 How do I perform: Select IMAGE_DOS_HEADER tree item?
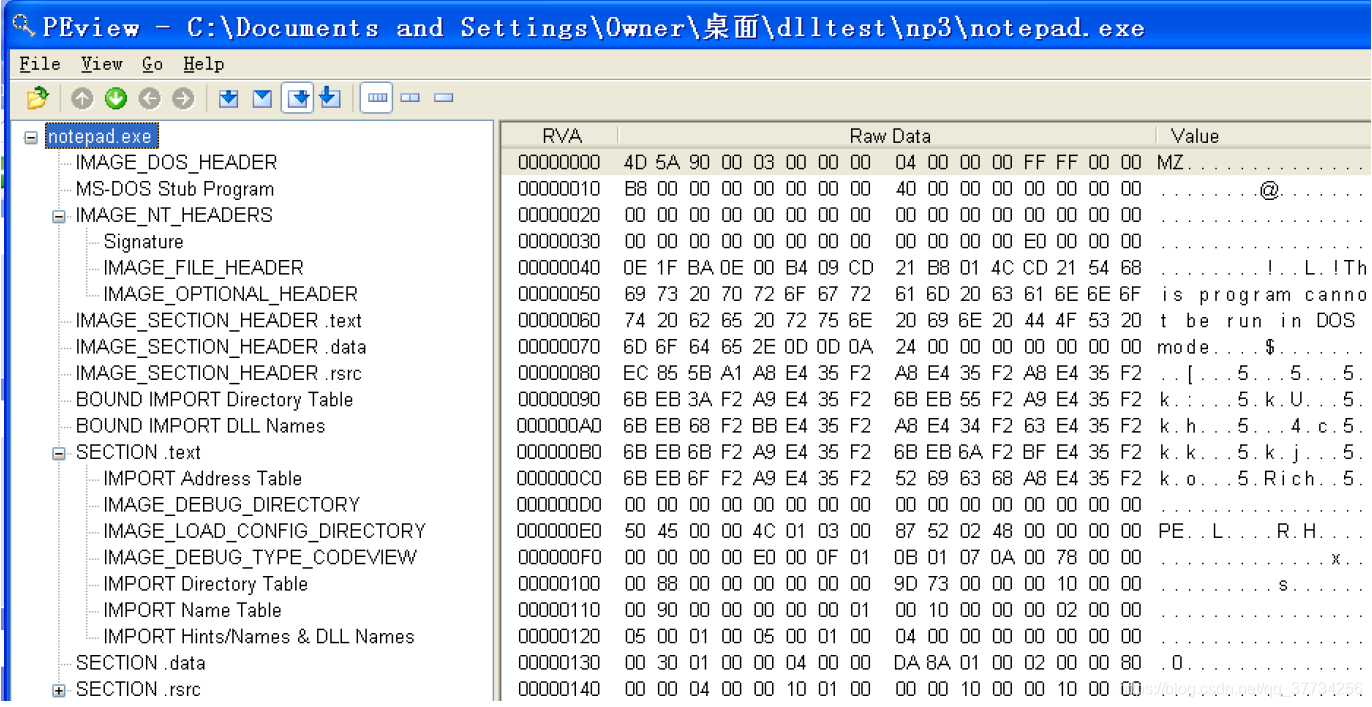(176, 163)
